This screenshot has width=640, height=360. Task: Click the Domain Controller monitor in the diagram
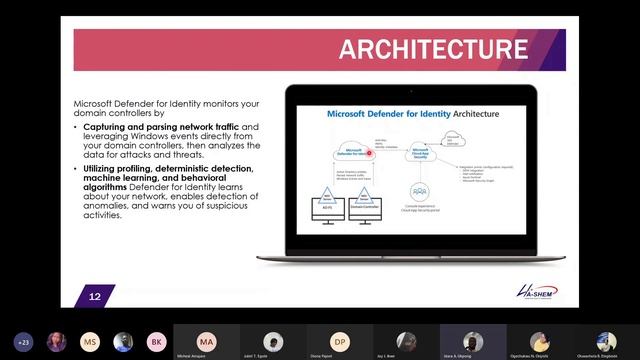click(365, 211)
